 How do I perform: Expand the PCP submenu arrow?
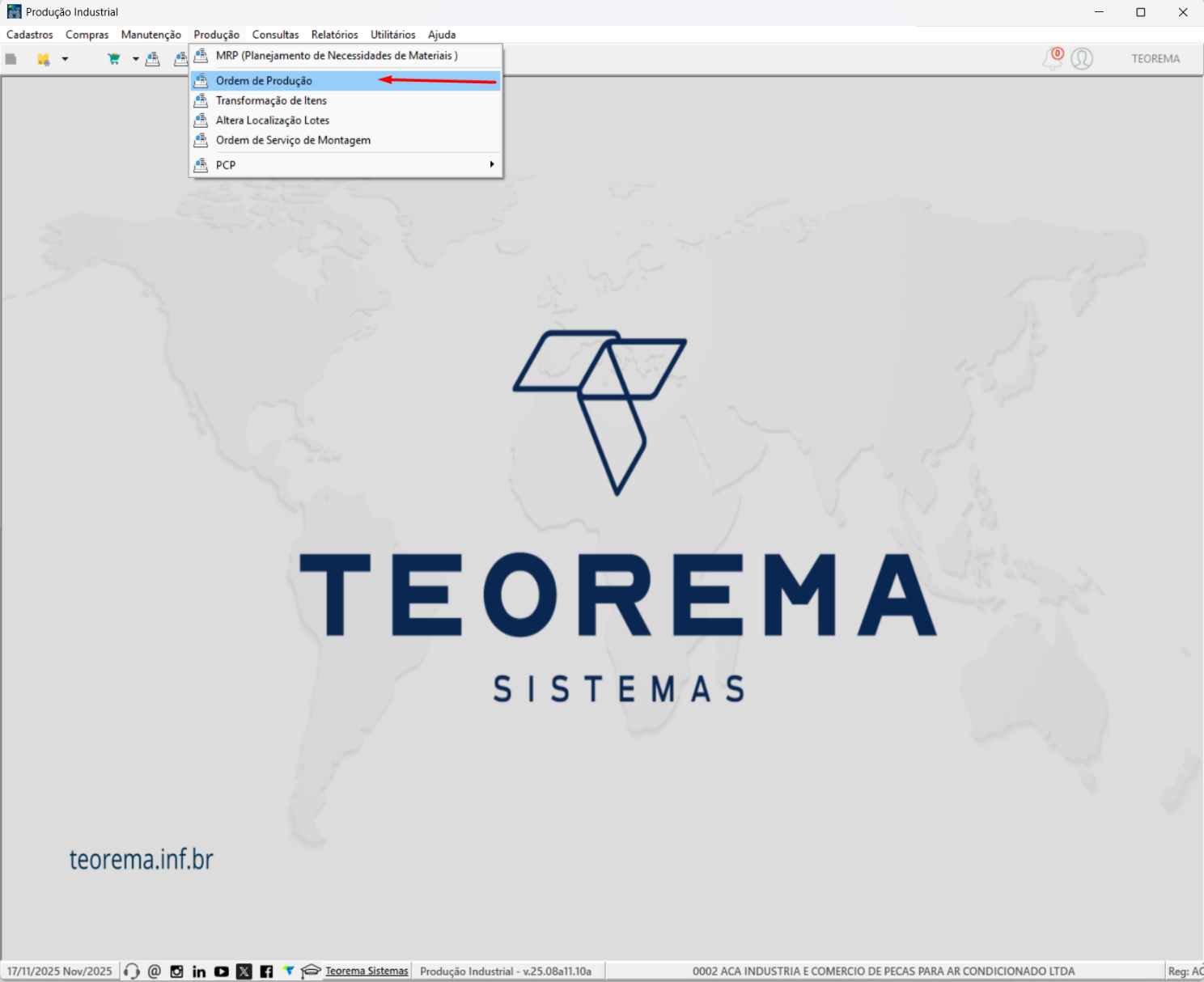pos(491,164)
